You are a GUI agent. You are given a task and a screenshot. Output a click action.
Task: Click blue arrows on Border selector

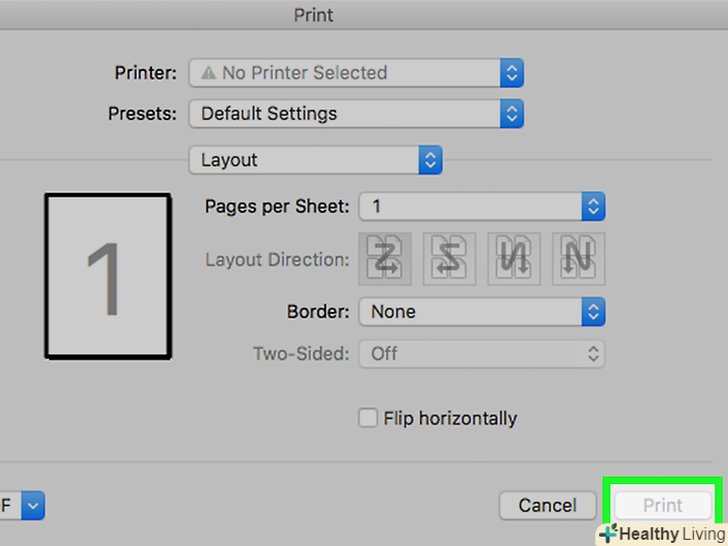pos(594,312)
